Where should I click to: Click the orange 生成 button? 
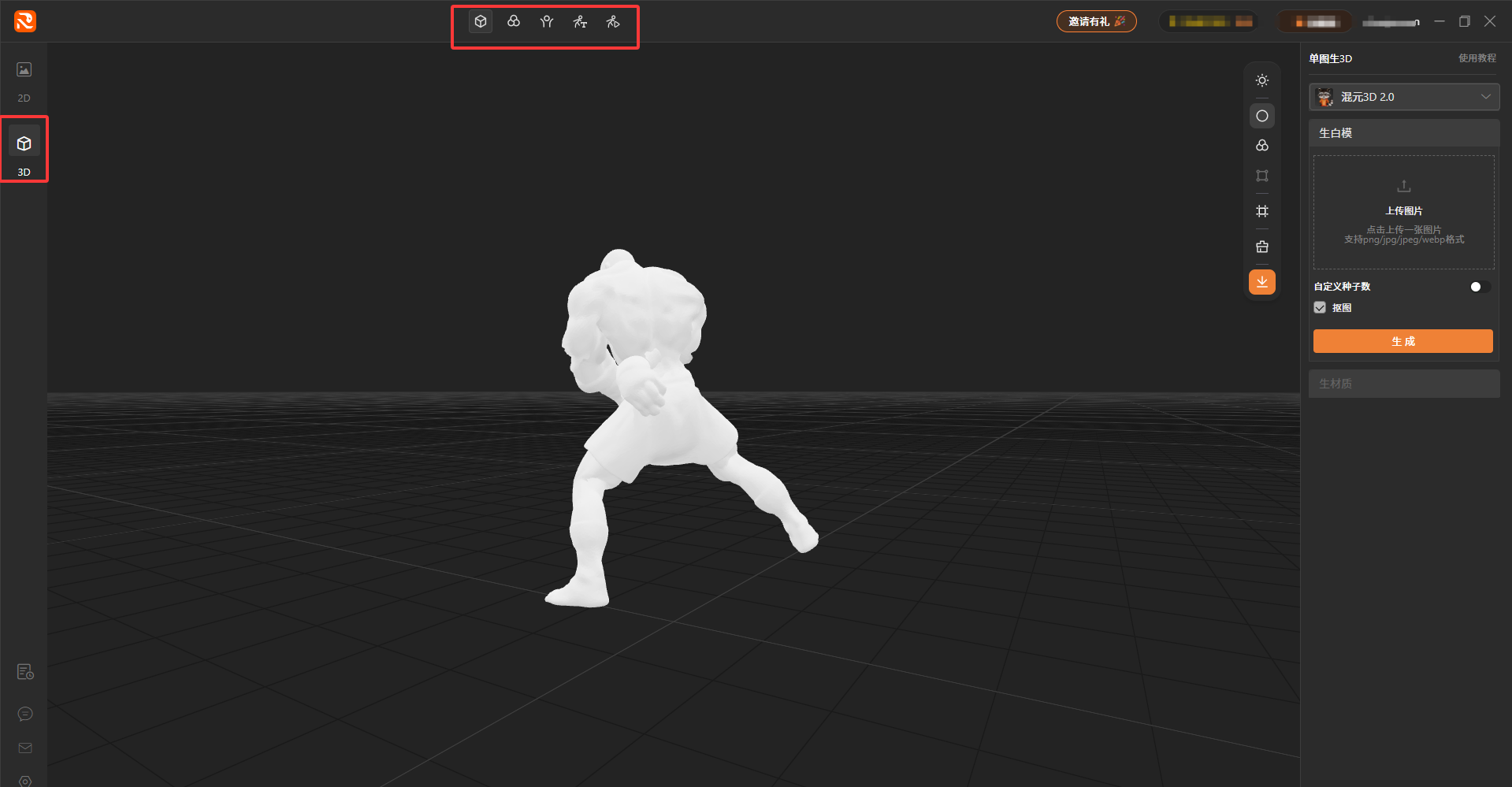pyautogui.click(x=1402, y=341)
